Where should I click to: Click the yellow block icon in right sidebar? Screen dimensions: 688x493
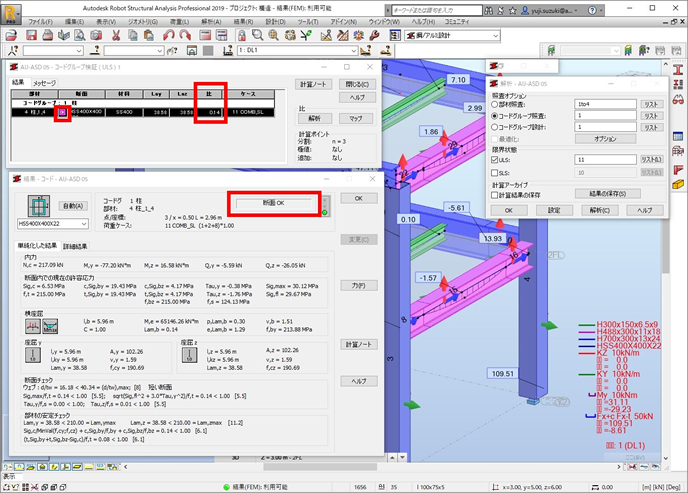click(x=678, y=185)
